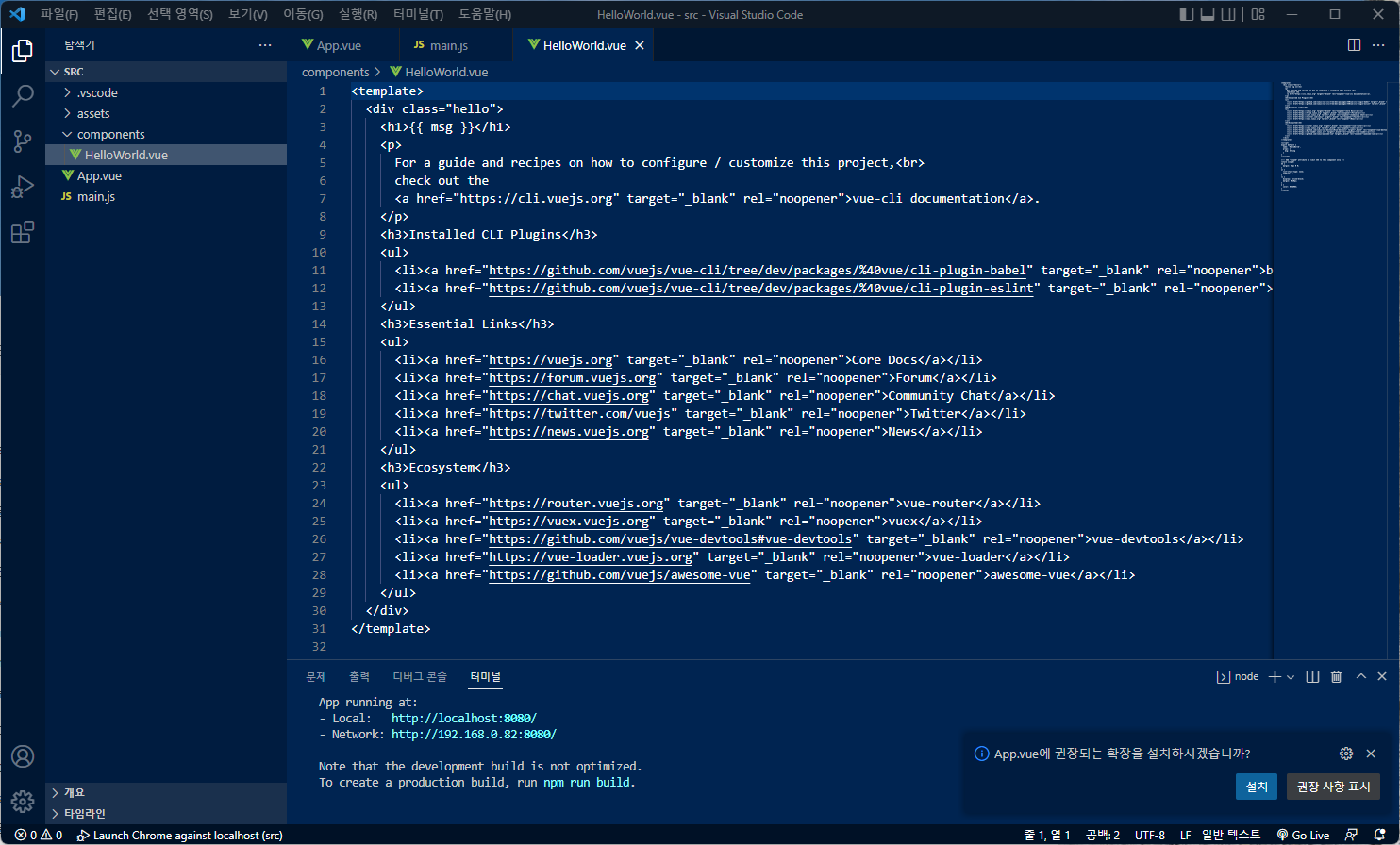1400x845 pixels.
Task: Open new terminal profile dropdown arrow
Action: click(x=1291, y=677)
